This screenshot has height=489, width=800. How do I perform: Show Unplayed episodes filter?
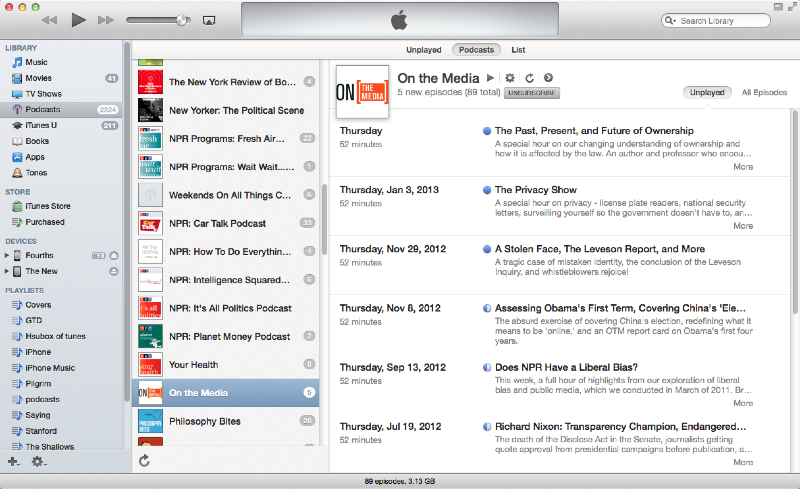point(707,92)
